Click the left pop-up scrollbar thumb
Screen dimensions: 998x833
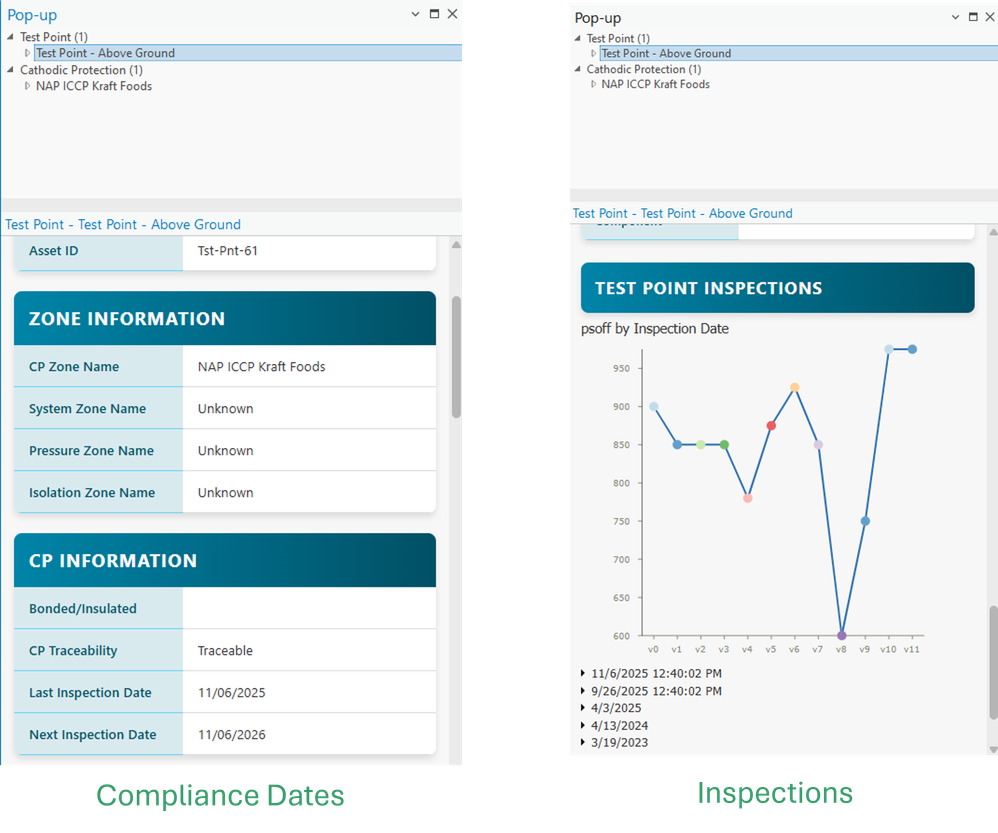(456, 357)
